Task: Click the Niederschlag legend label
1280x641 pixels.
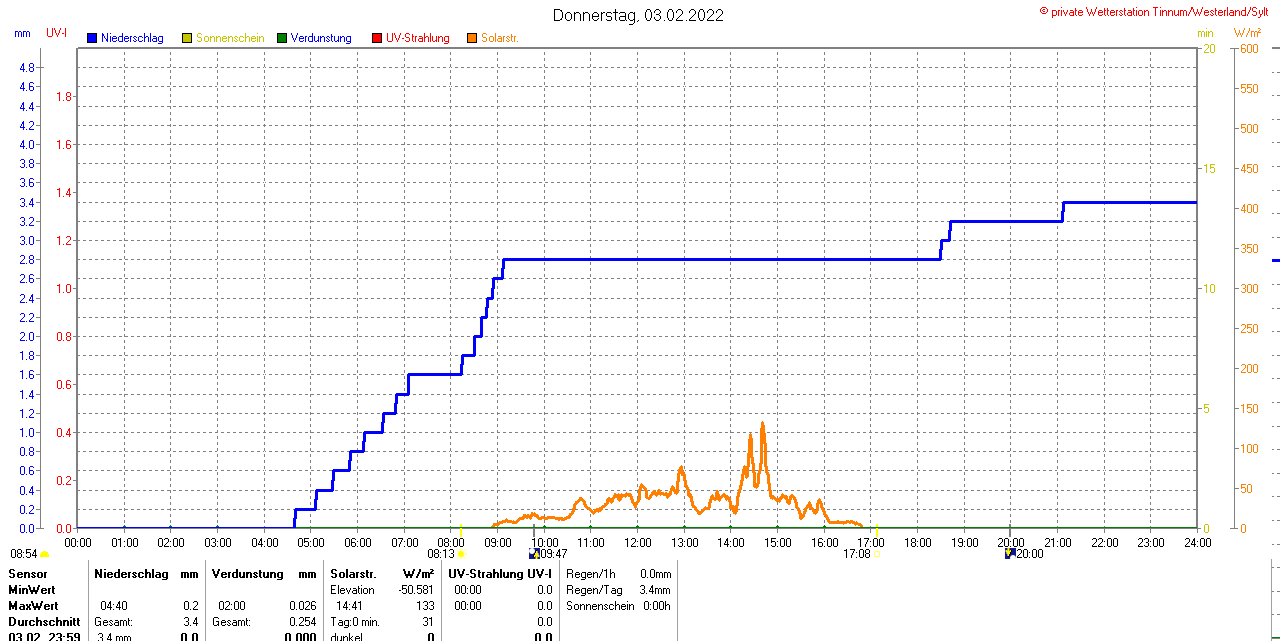Action: [132, 38]
